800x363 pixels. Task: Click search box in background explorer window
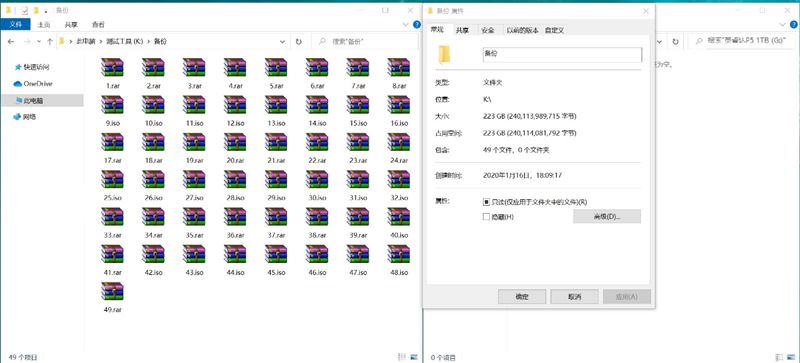click(x=743, y=41)
